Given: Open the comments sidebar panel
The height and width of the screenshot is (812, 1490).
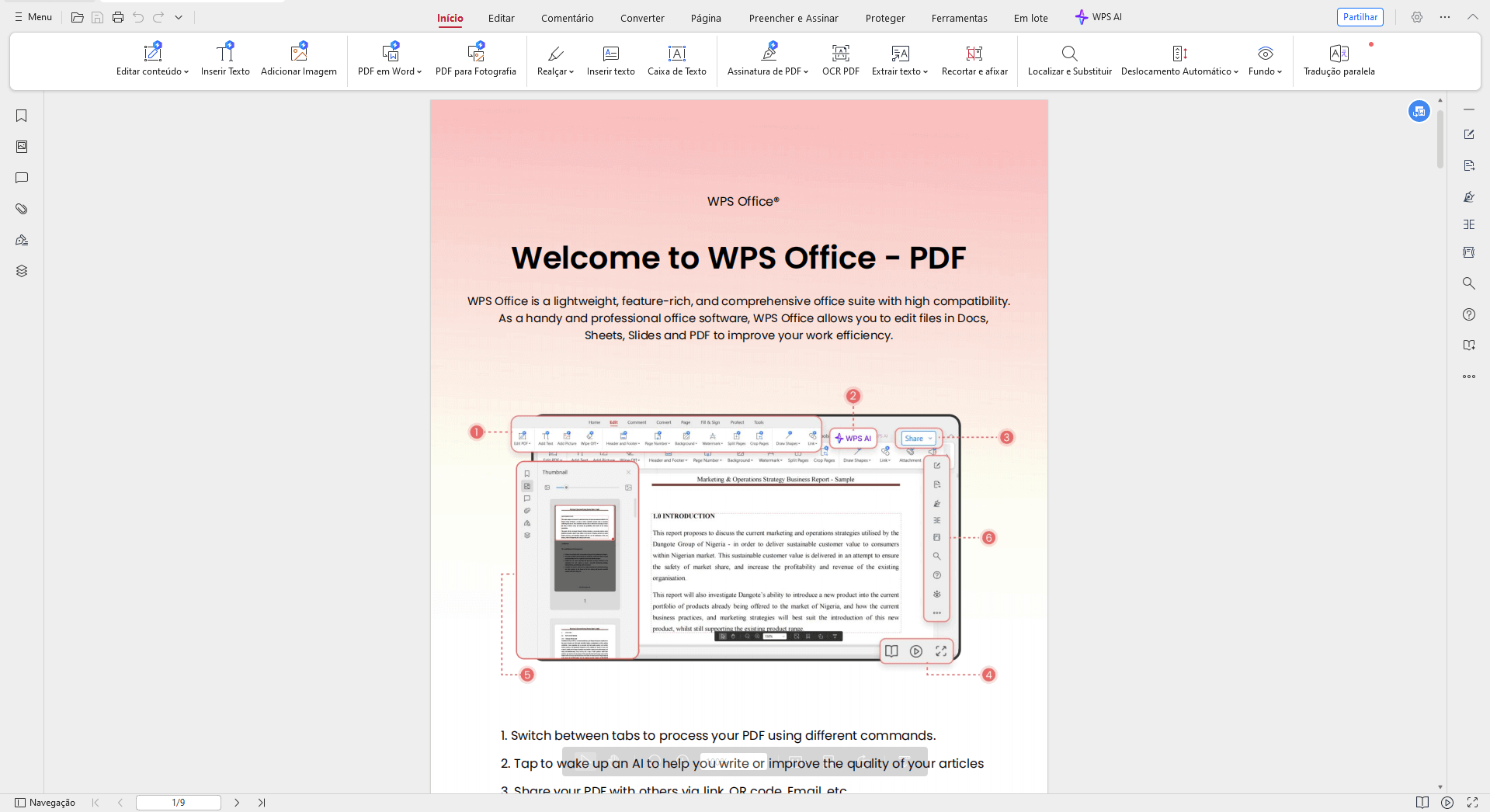Looking at the screenshot, I should pos(22,178).
